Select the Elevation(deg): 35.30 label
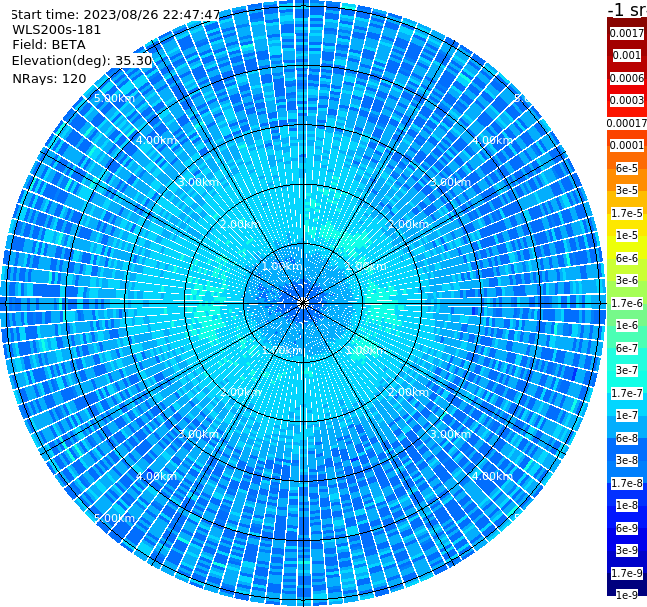Viewport: 647px width, 607px height. pyautogui.click(x=82, y=61)
